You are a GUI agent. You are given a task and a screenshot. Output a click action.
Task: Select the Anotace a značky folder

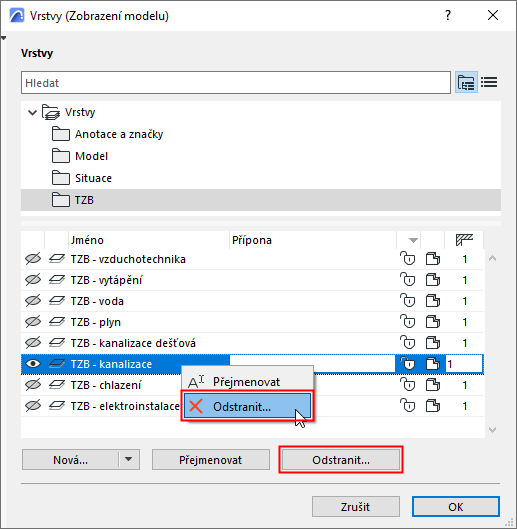click(x=119, y=134)
